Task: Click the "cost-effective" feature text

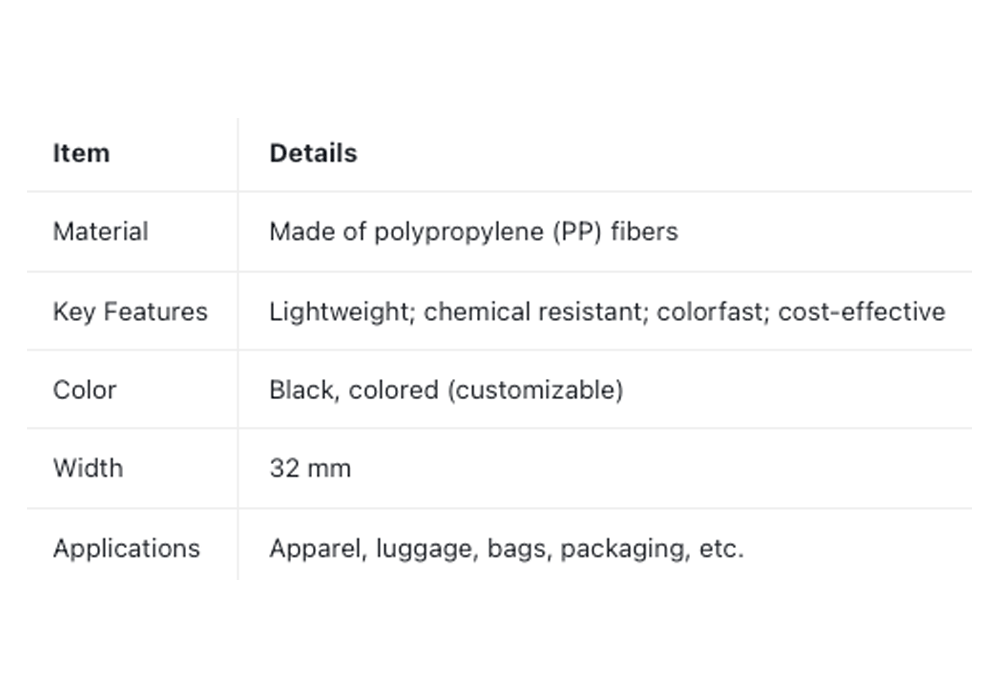Action: tap(861, 312)
